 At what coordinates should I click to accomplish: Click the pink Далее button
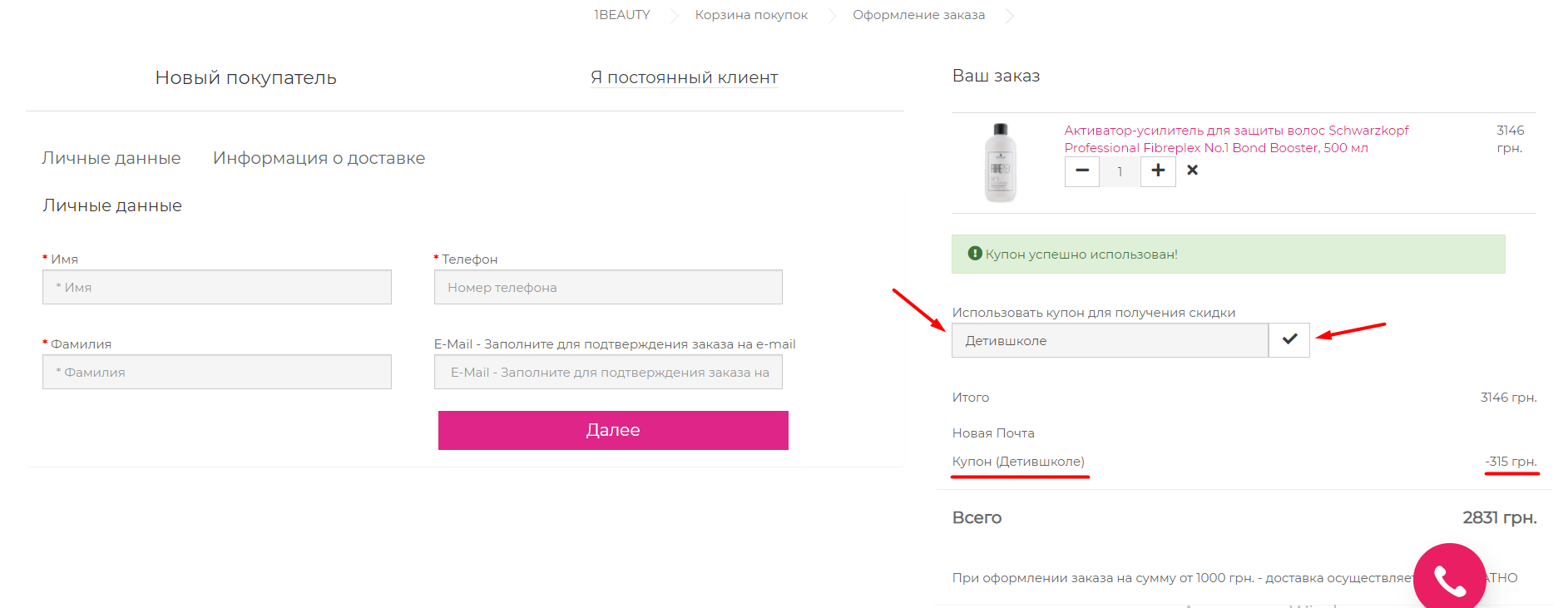(x=613, y=430)
